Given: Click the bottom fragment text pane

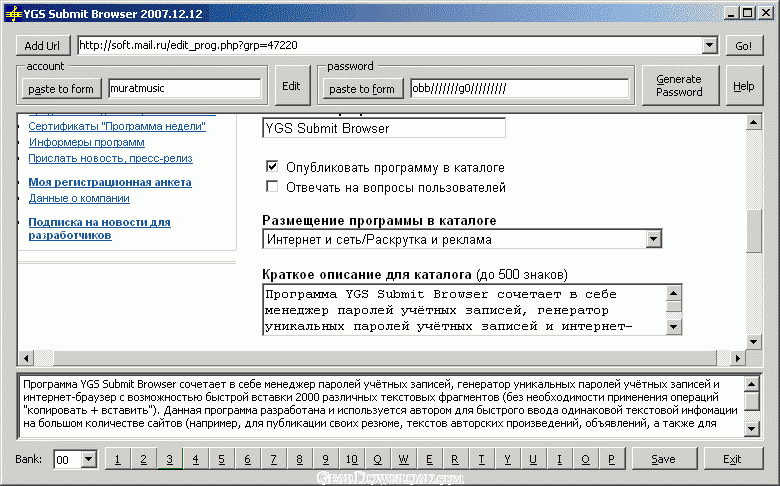Looking at the screenshot, I should pyautogui.click(x=382, y=406).
